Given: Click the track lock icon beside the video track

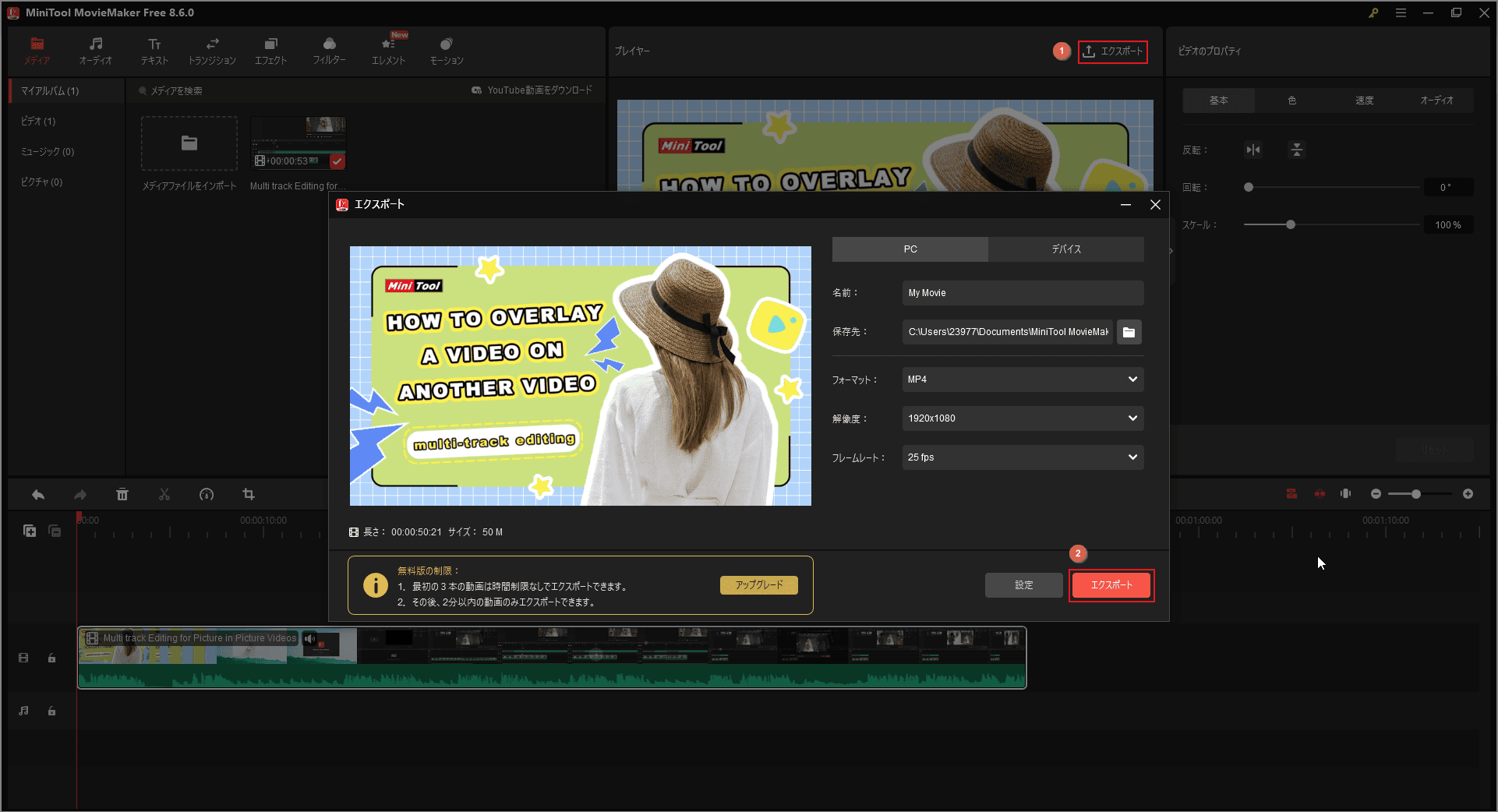Looking at the screenshot, I should coord(51,658).
